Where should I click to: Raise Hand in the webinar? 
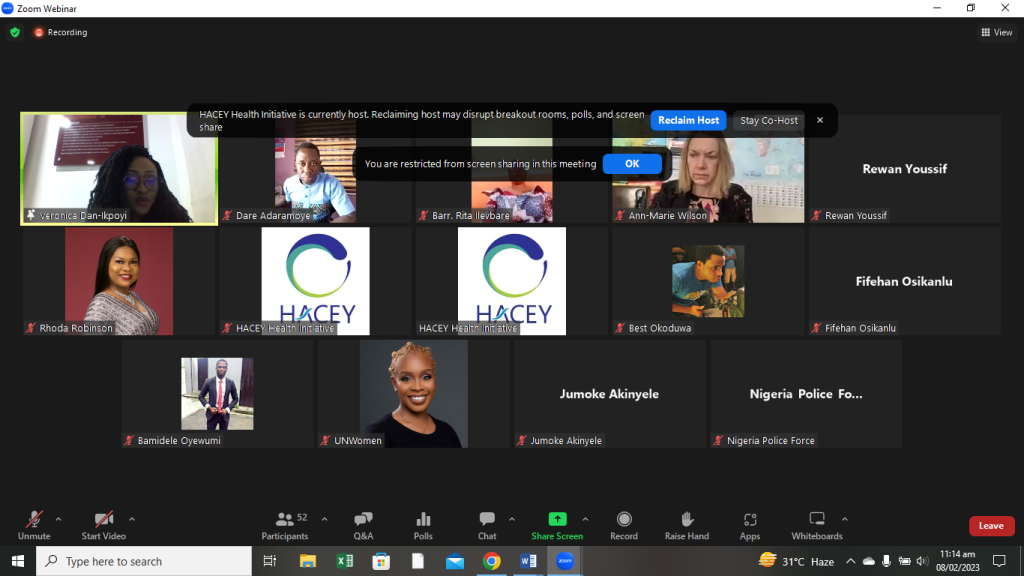686,526
